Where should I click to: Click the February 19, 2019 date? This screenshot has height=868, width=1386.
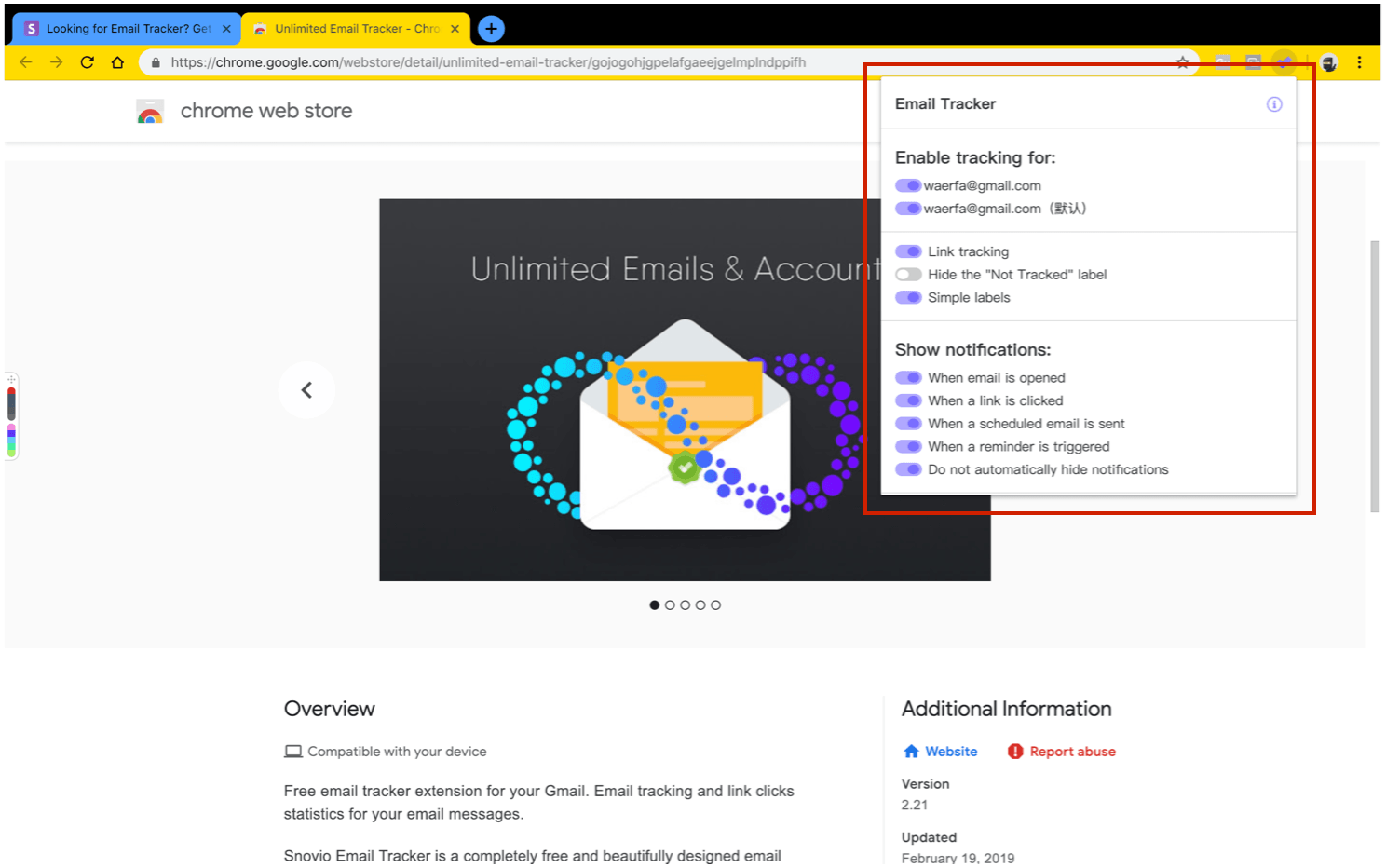coord(958,858)
